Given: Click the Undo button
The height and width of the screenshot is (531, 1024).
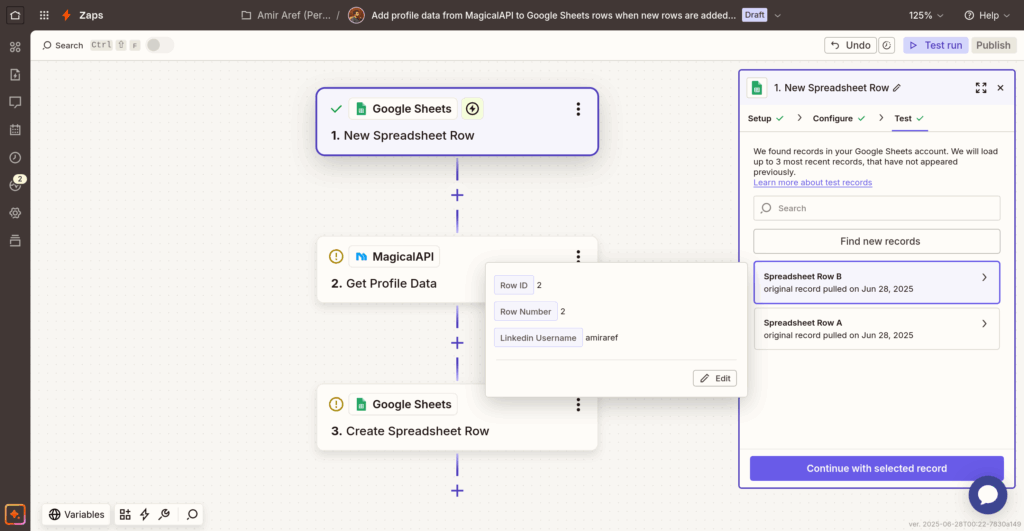Looking at the screenshot, I should click(x=850, y=45).
